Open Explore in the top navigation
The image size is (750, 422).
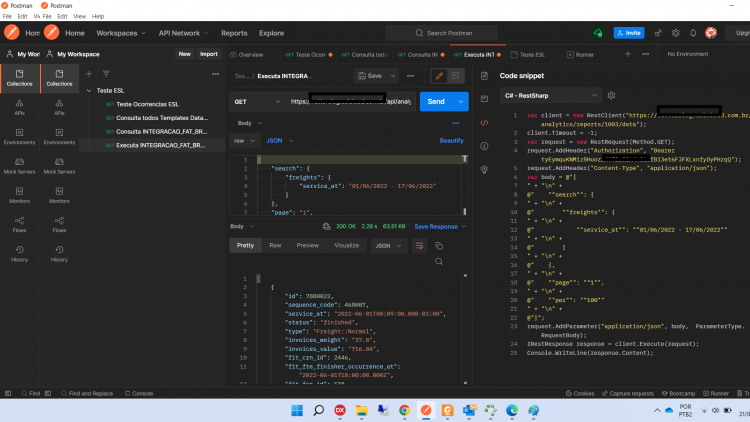pos(271,33)
